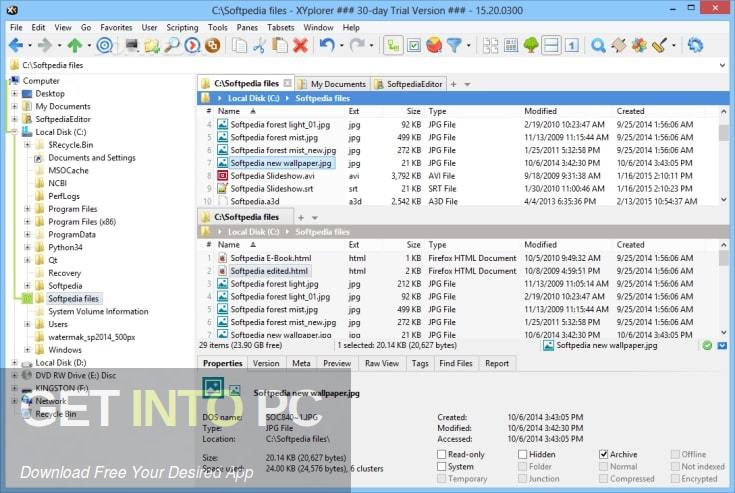Click the Hotlist target icon
The height and width of the screenshot is (493, 735).
(x=105, y=45)
